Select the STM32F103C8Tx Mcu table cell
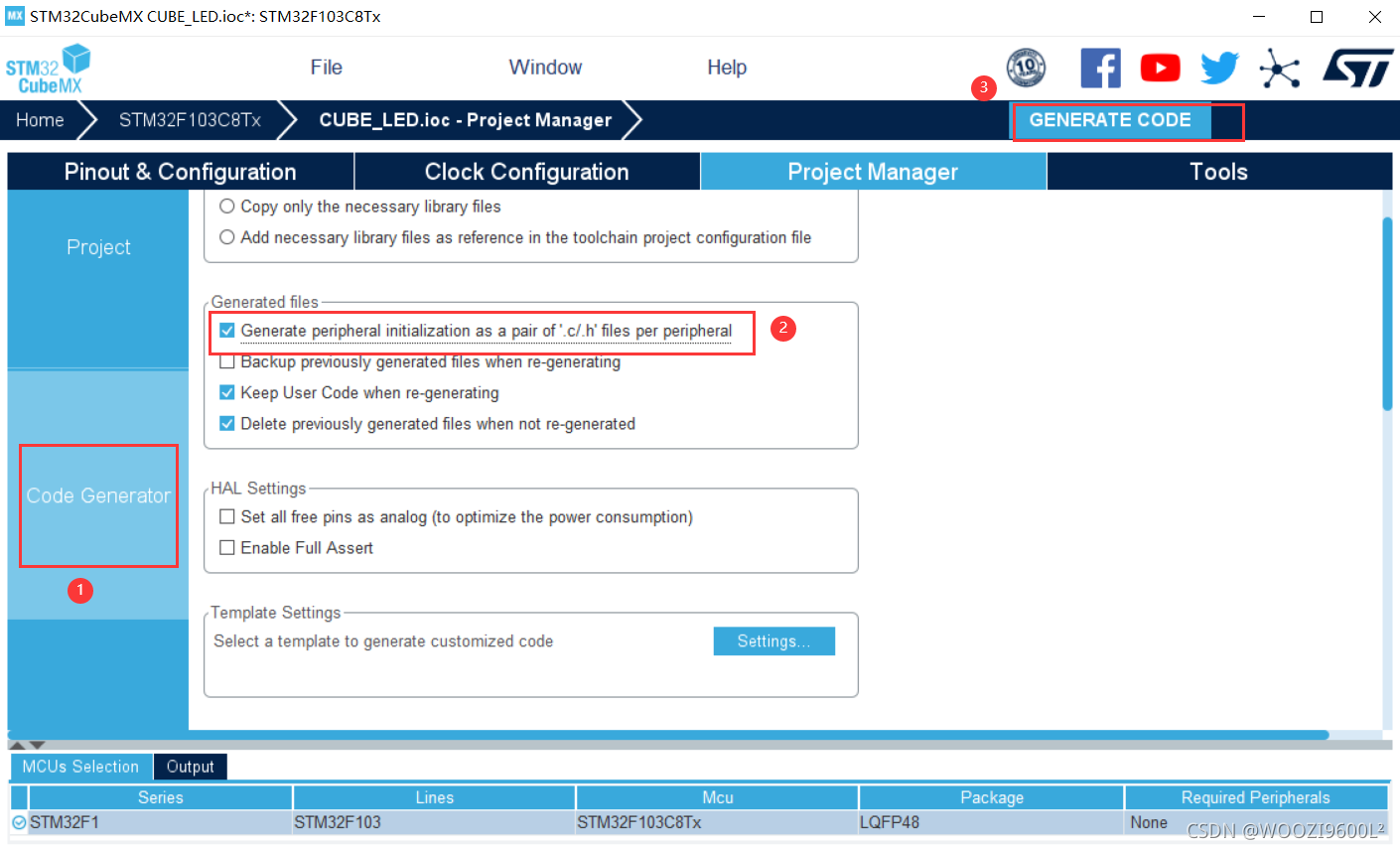The width and height of the screenshot is (1400, 849). tap(717, 822)
